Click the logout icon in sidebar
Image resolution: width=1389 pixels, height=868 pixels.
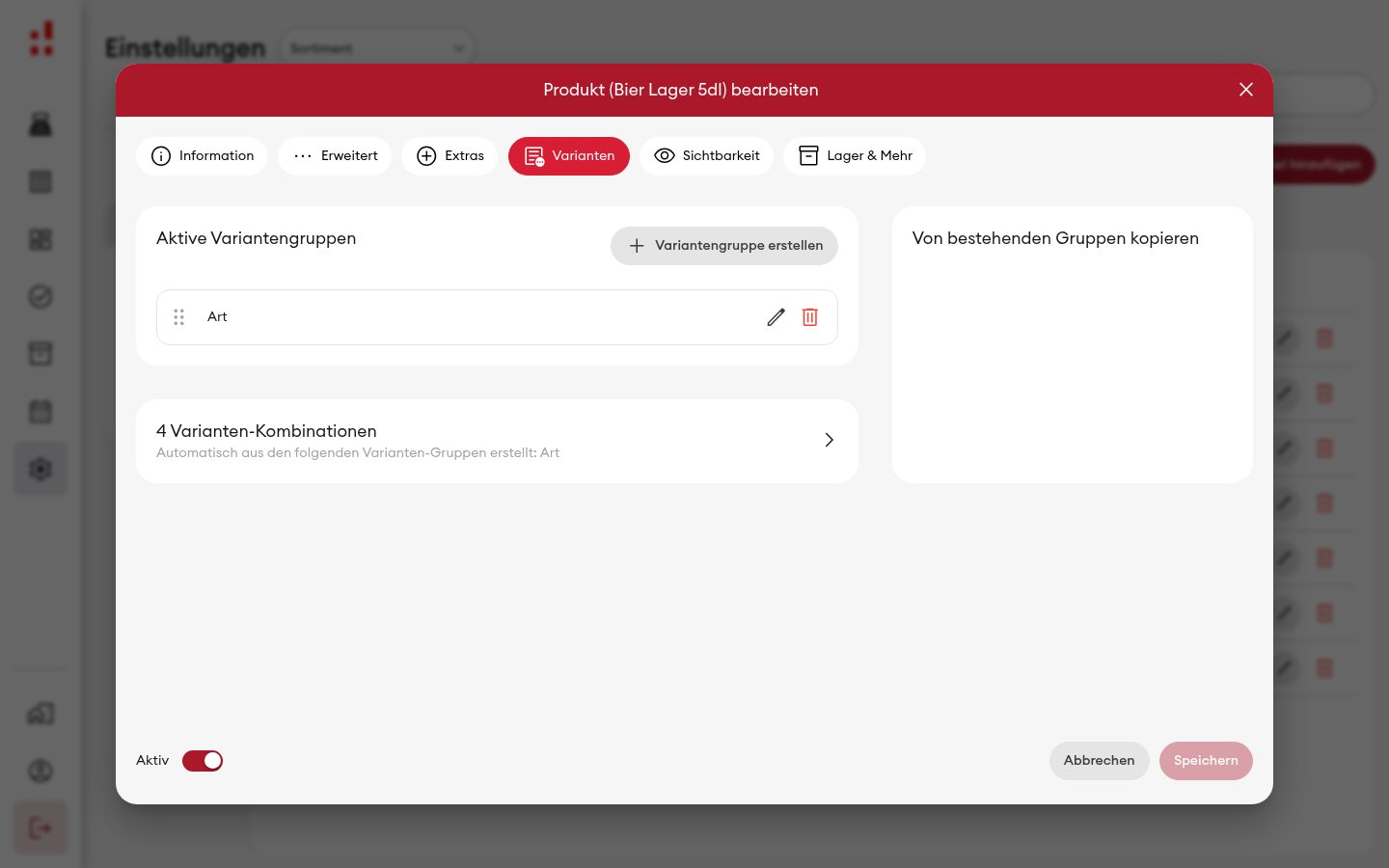[x=41, y=827]
